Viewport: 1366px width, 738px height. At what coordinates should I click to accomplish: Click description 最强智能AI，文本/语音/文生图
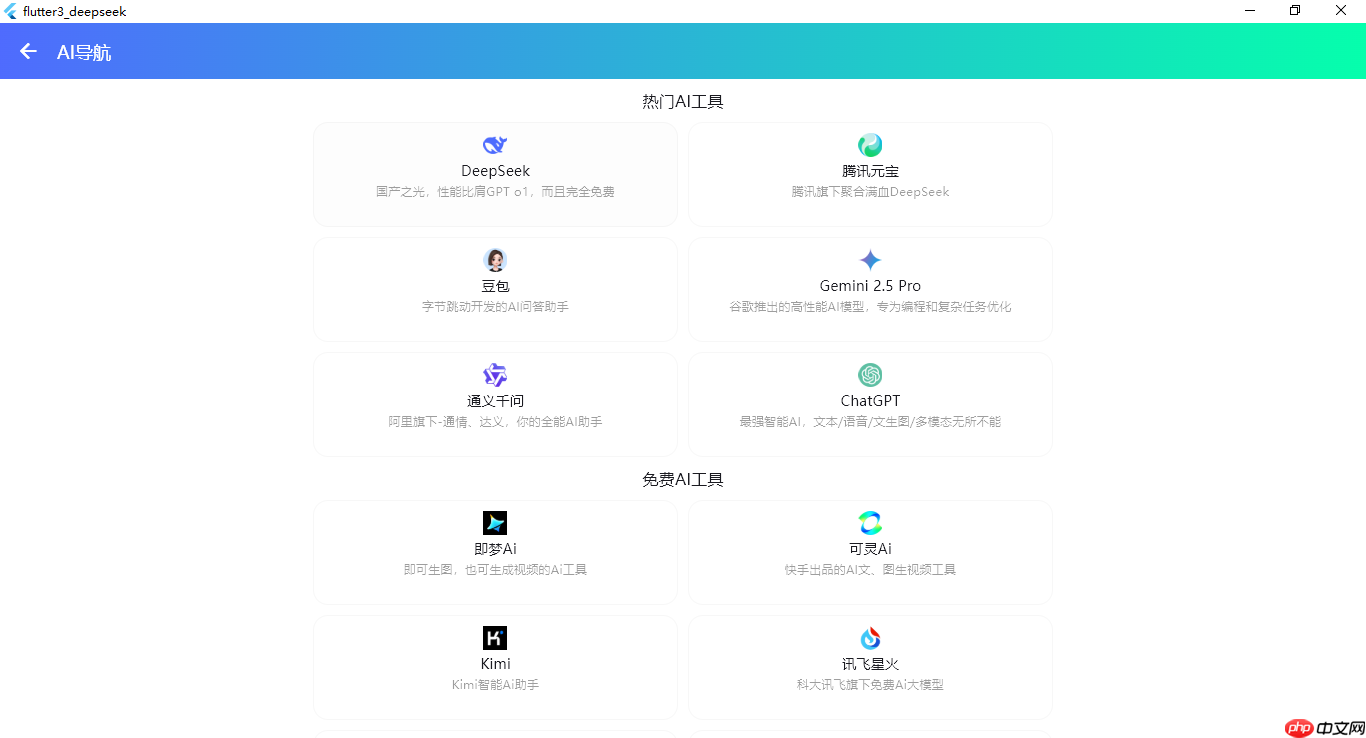pos(870,422)
